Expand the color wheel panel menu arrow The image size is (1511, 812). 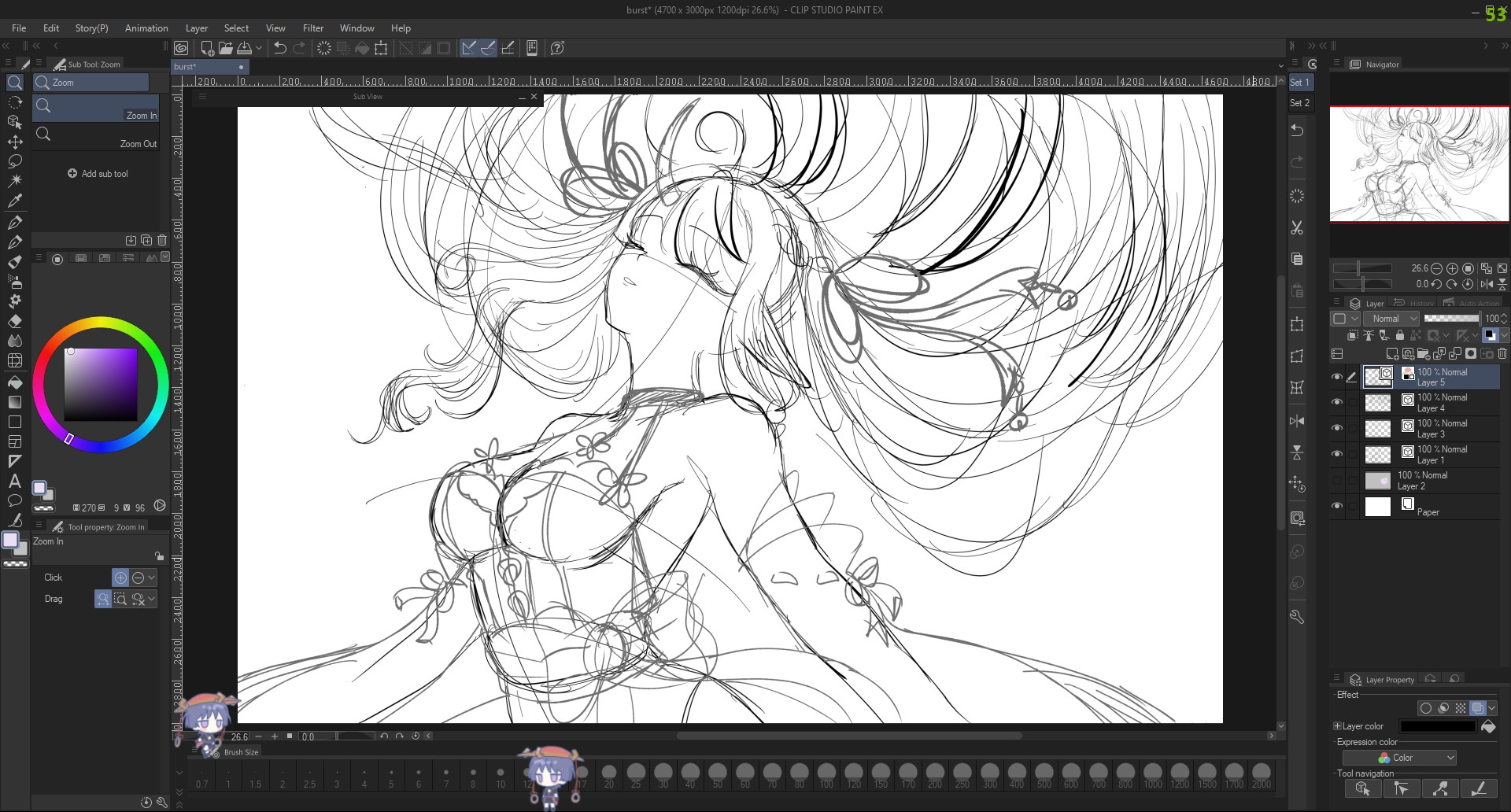[164, 257]
